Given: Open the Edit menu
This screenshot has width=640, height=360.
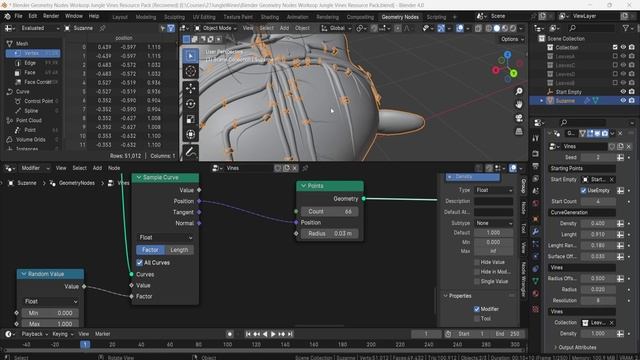Looking at the screenshot, I should (x=33, y=16).
